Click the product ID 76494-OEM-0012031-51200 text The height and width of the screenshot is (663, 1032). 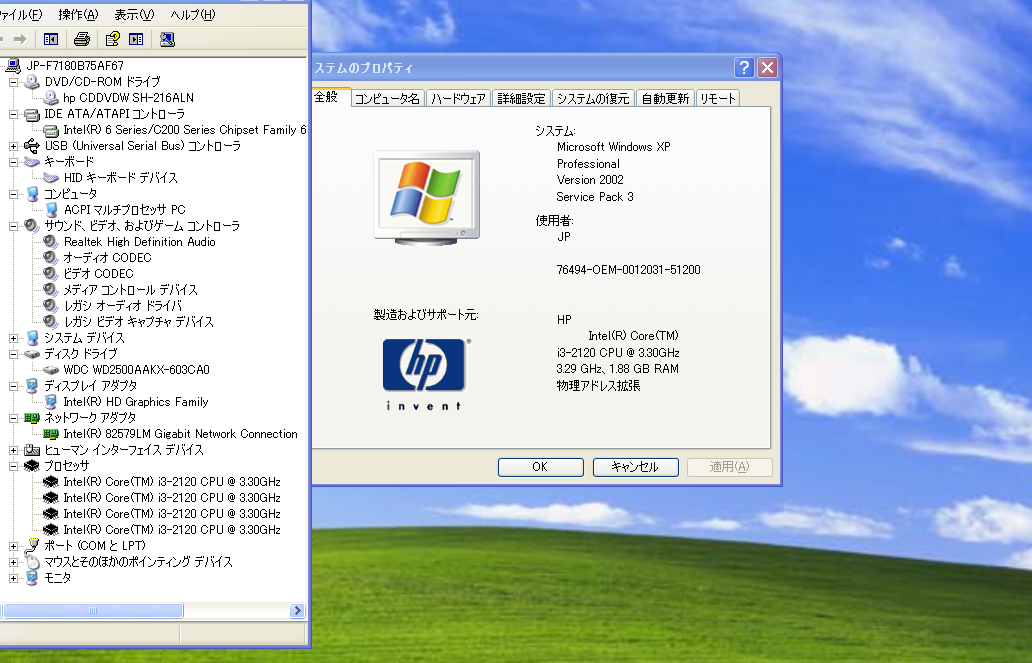coord(629,269)
